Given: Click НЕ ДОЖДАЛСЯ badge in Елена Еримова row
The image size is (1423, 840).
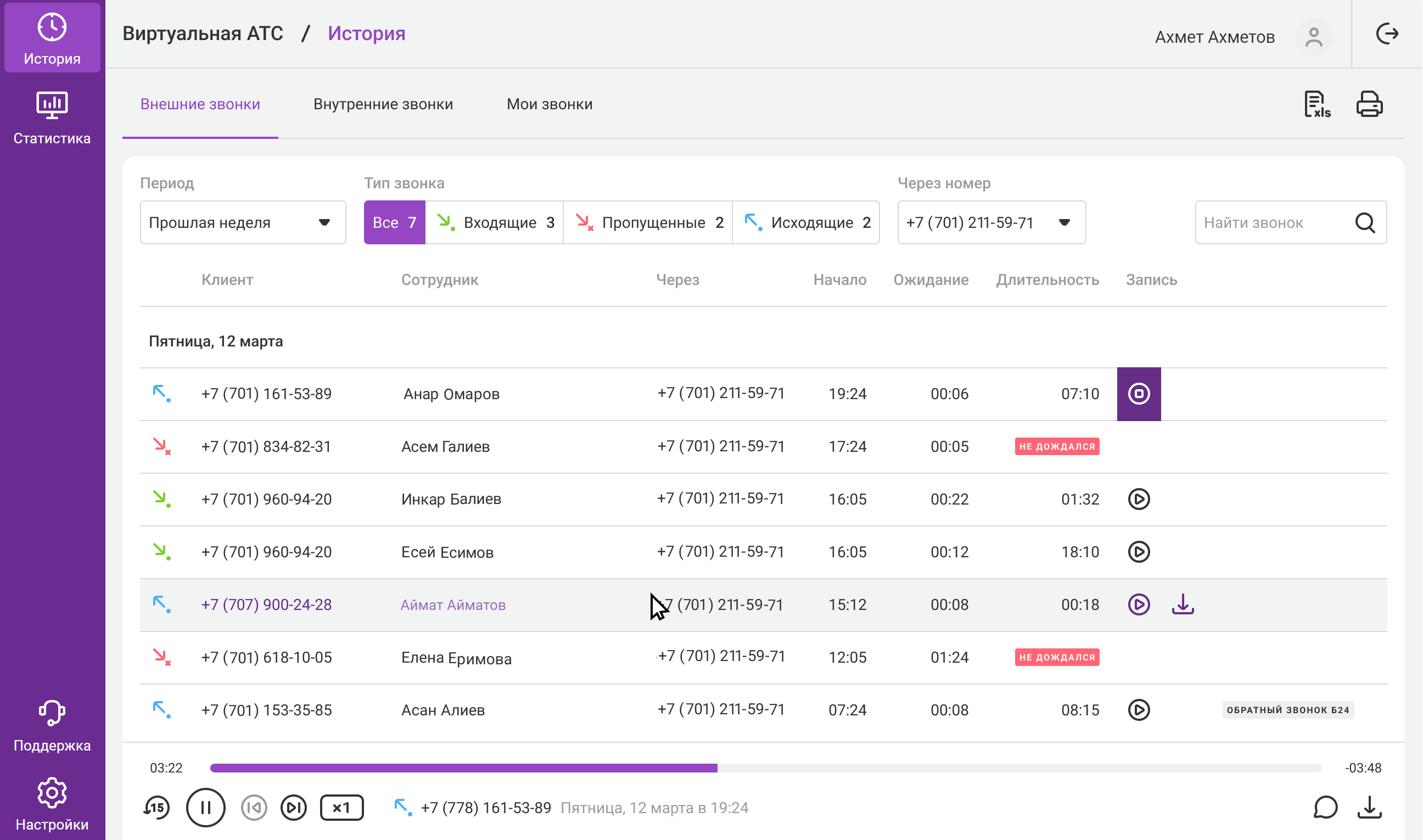Looking at the screenshot, I should click(1057, 657).
